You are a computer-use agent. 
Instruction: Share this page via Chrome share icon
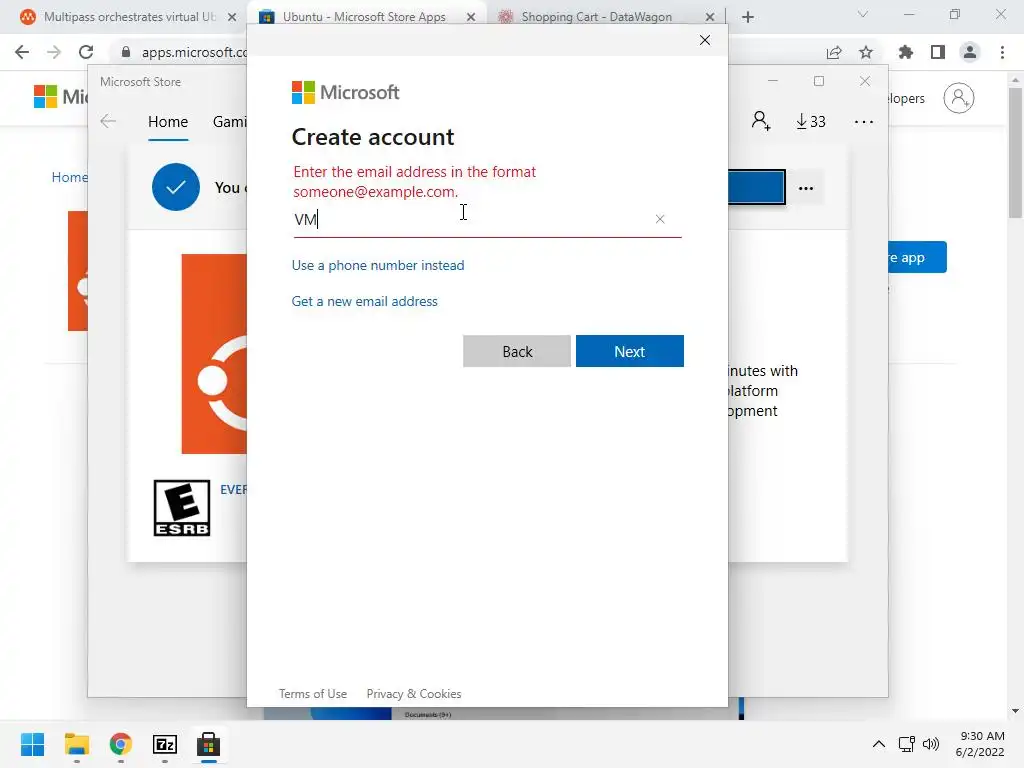(x=834, y=52)
